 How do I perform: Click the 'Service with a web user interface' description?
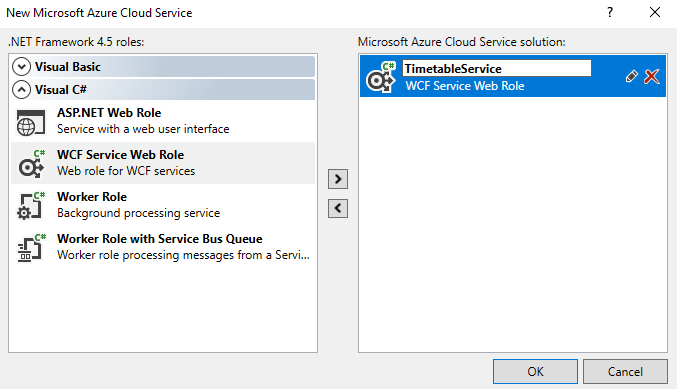(143, 129)
